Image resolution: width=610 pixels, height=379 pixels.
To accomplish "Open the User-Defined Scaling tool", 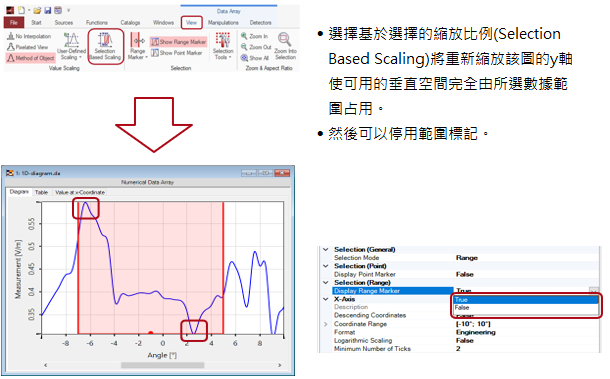I will [71, 40].
